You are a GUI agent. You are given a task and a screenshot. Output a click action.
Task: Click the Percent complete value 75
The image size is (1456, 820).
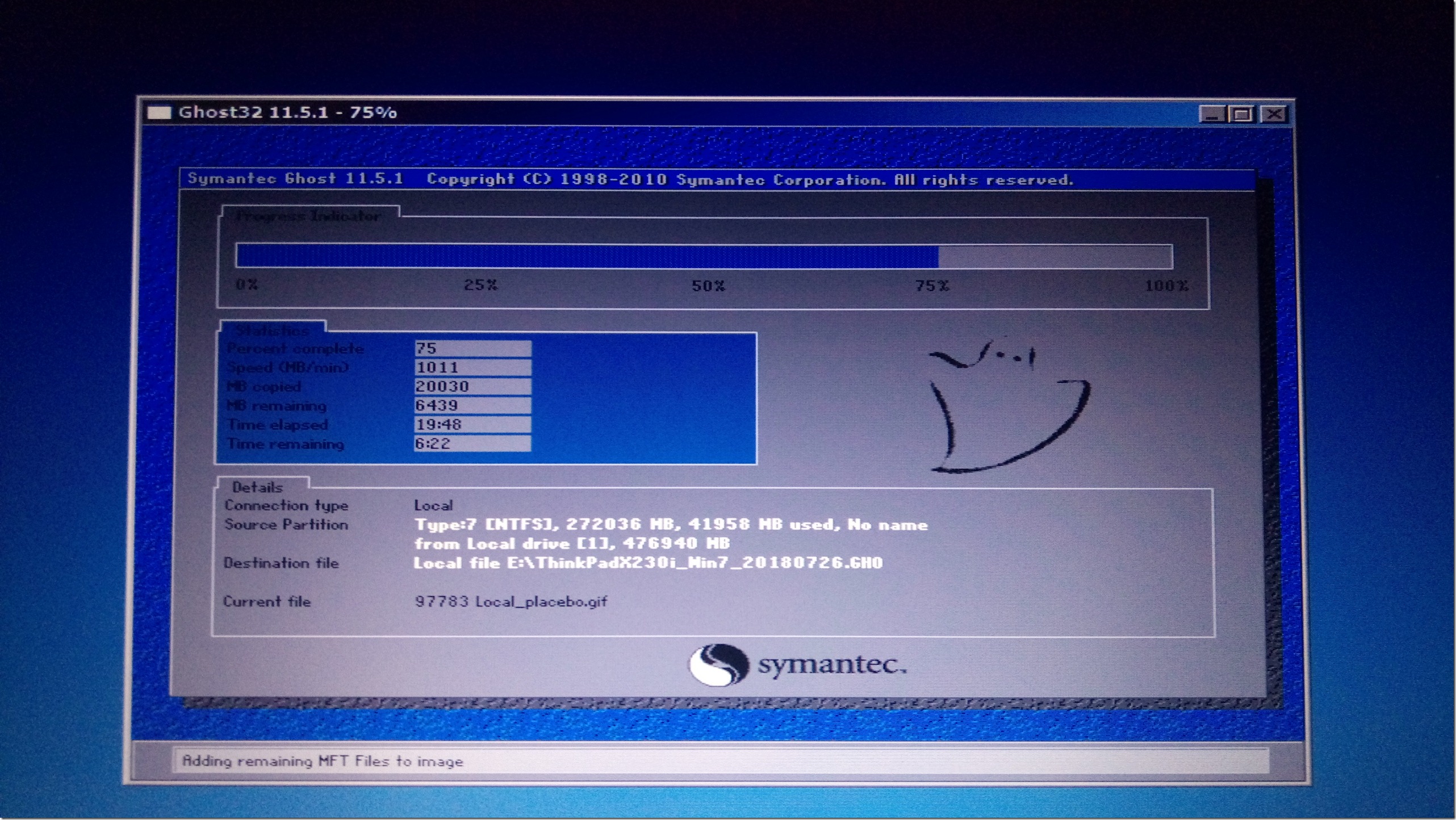[472, 348]
